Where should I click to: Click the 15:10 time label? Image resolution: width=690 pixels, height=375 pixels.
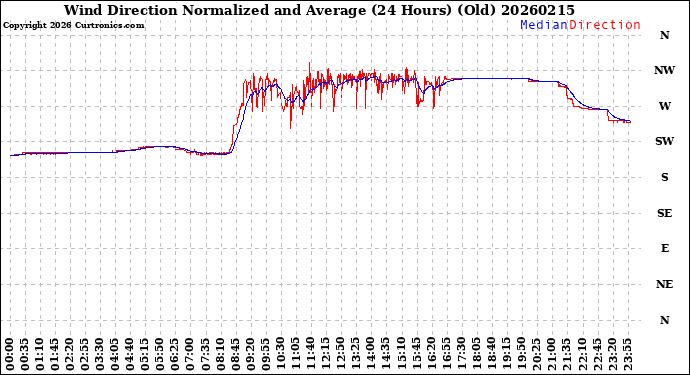[401, 354]
